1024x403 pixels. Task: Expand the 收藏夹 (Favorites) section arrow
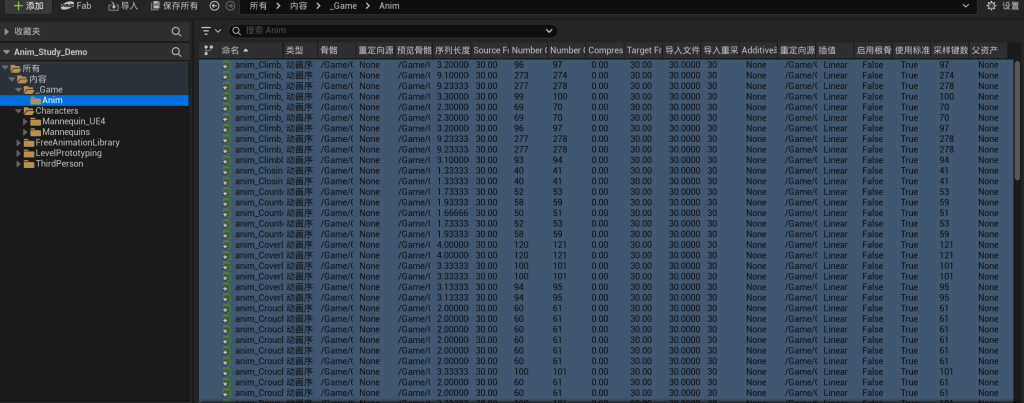tap(7, 31)
